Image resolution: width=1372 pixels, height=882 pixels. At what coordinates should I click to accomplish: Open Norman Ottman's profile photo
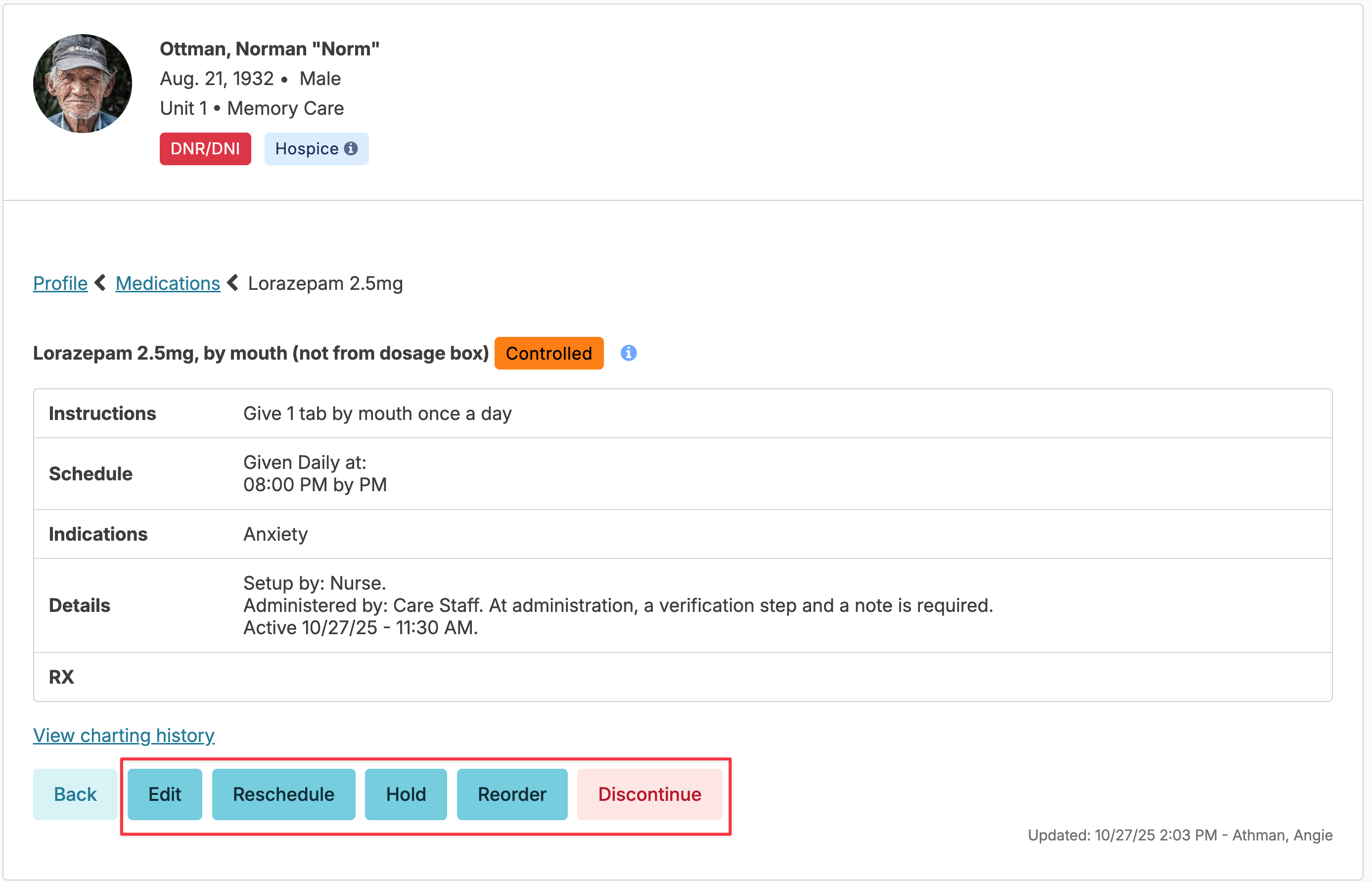pyautogui.click(x=83, y=84)
